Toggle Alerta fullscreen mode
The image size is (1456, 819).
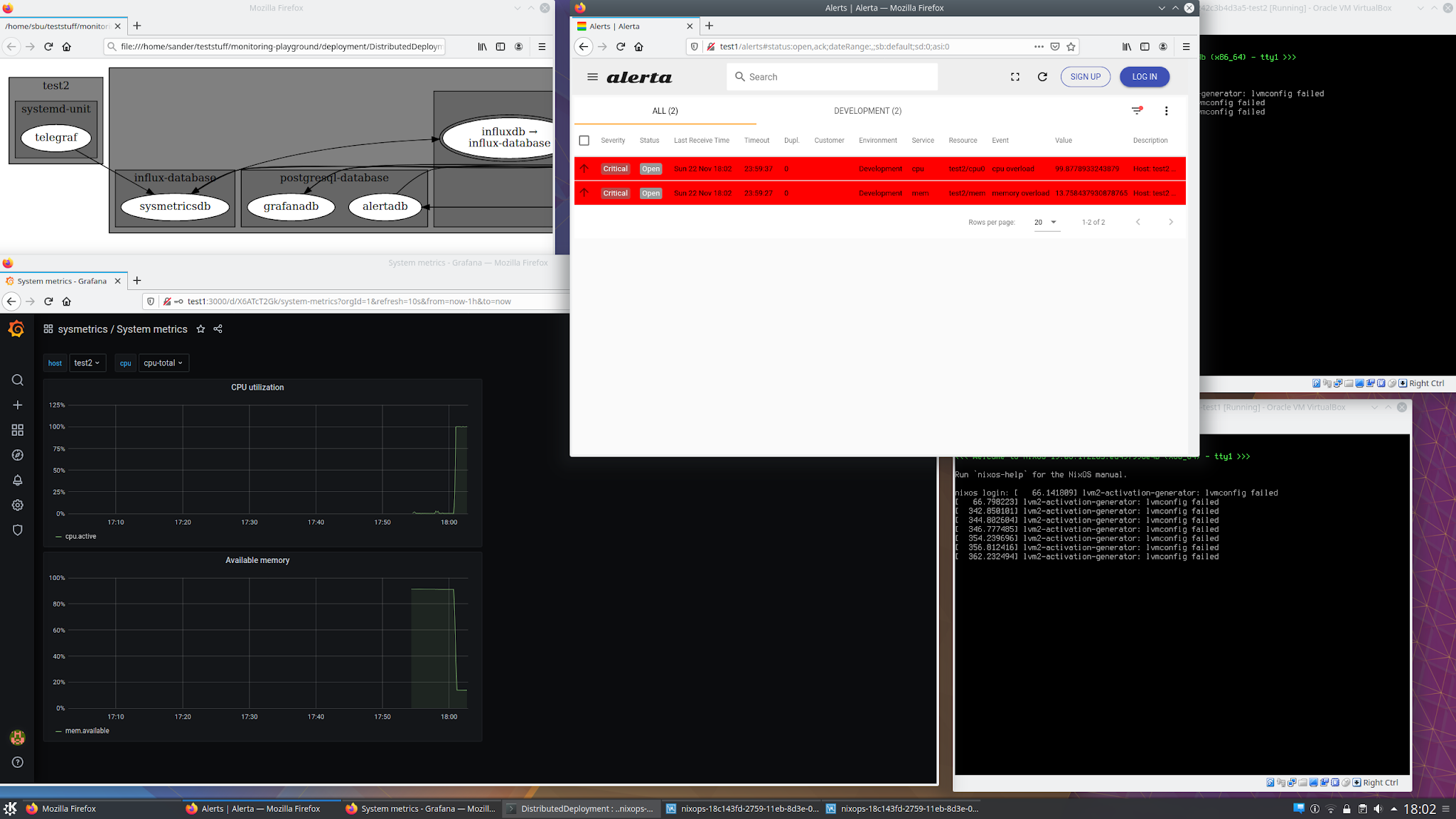pyautogui.click(x=1015, y=77)
